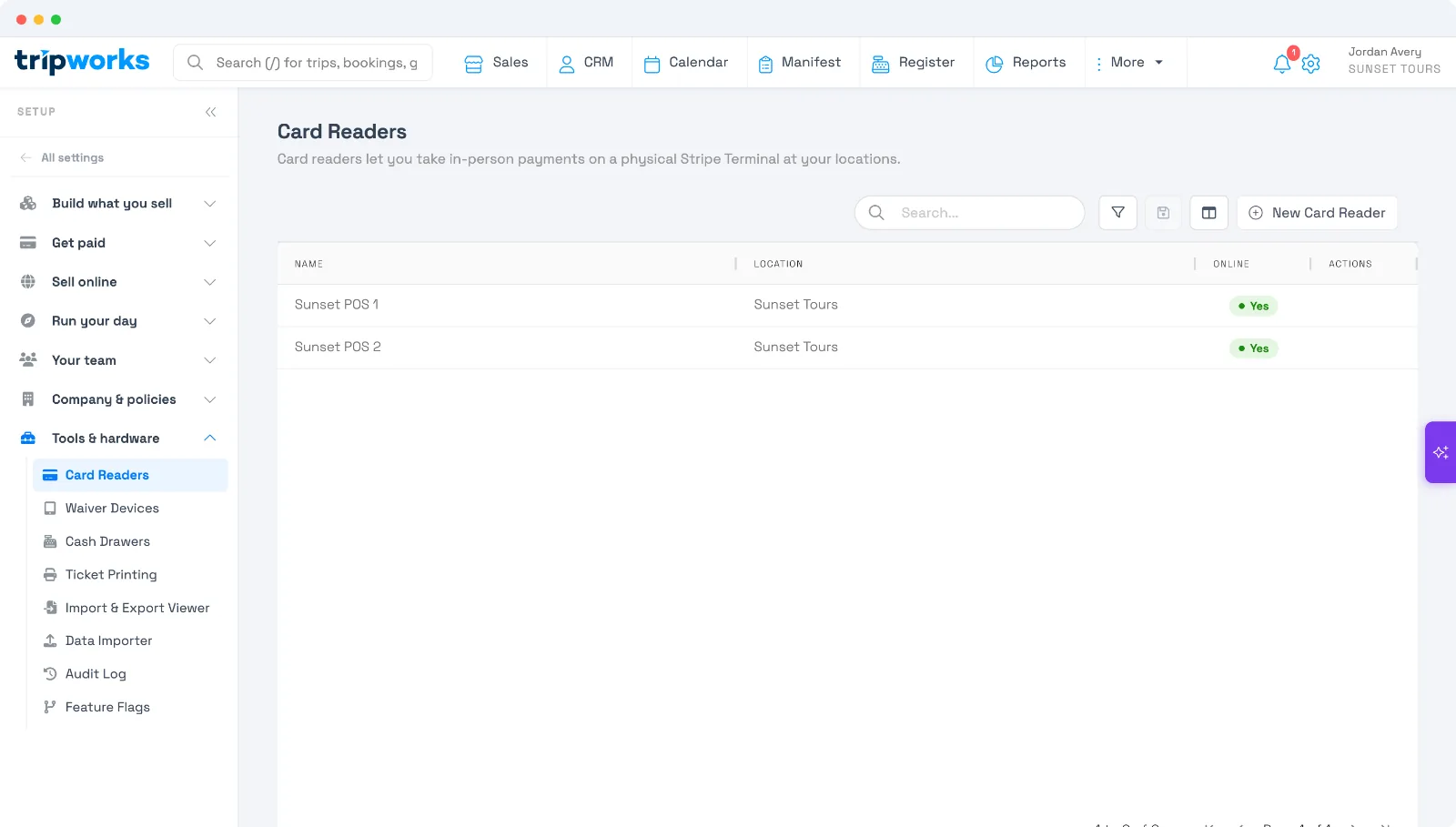
Task: Click the New Card Reader button
Action: click(1317, 213)
